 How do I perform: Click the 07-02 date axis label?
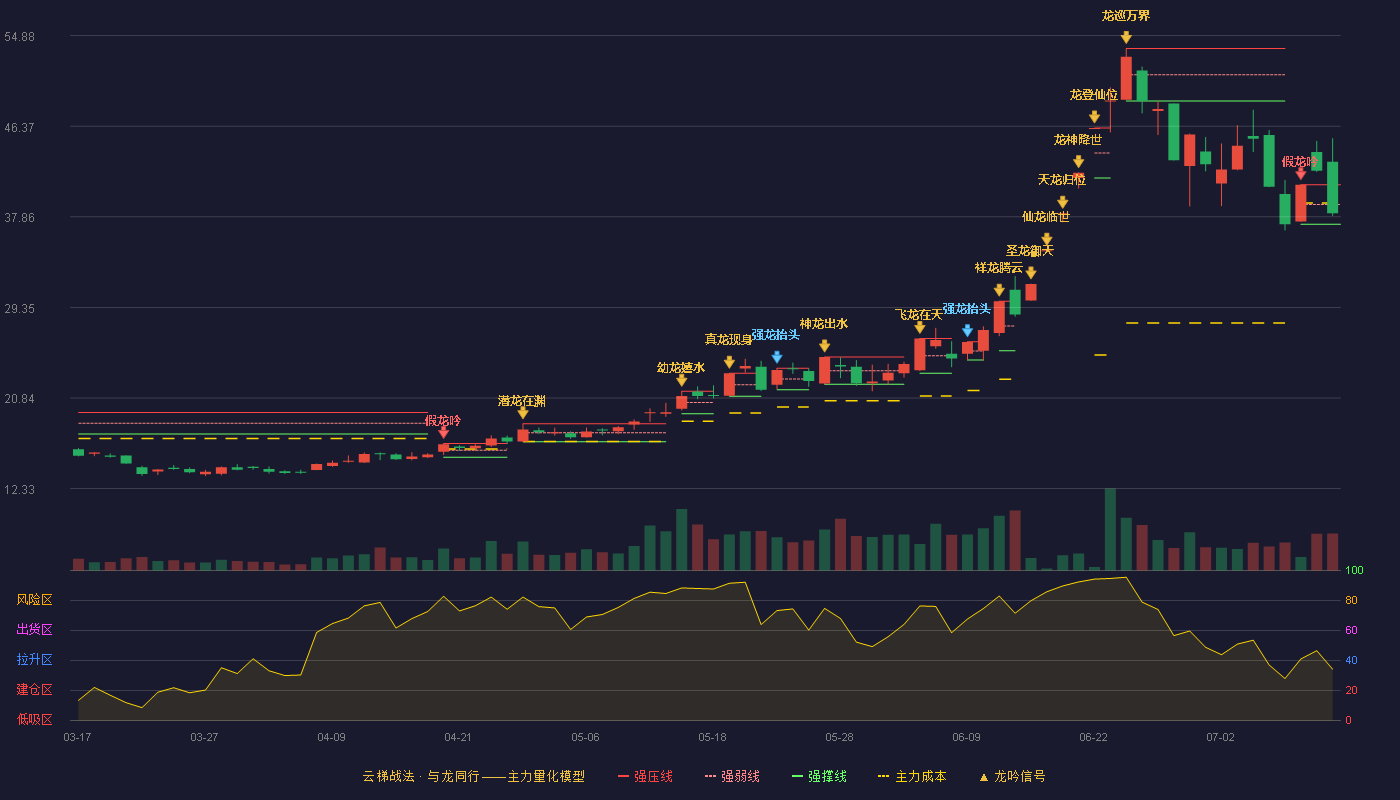[x=1220, y=737]
